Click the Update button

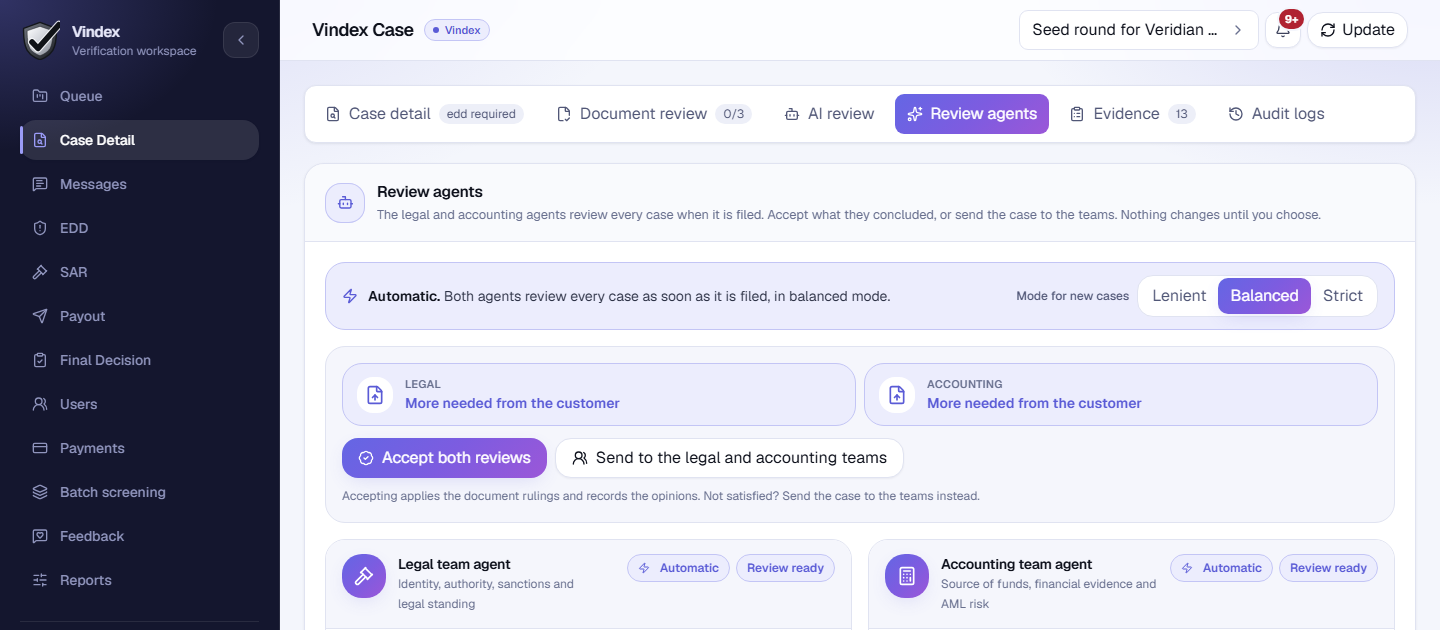point(1357,30)
